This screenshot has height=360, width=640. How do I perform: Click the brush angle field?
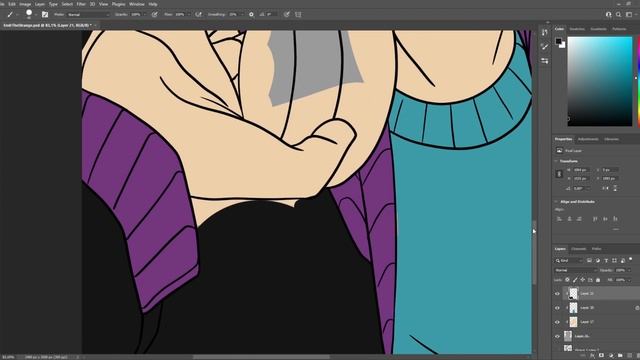pyautogui.click(x=271, y=14)
